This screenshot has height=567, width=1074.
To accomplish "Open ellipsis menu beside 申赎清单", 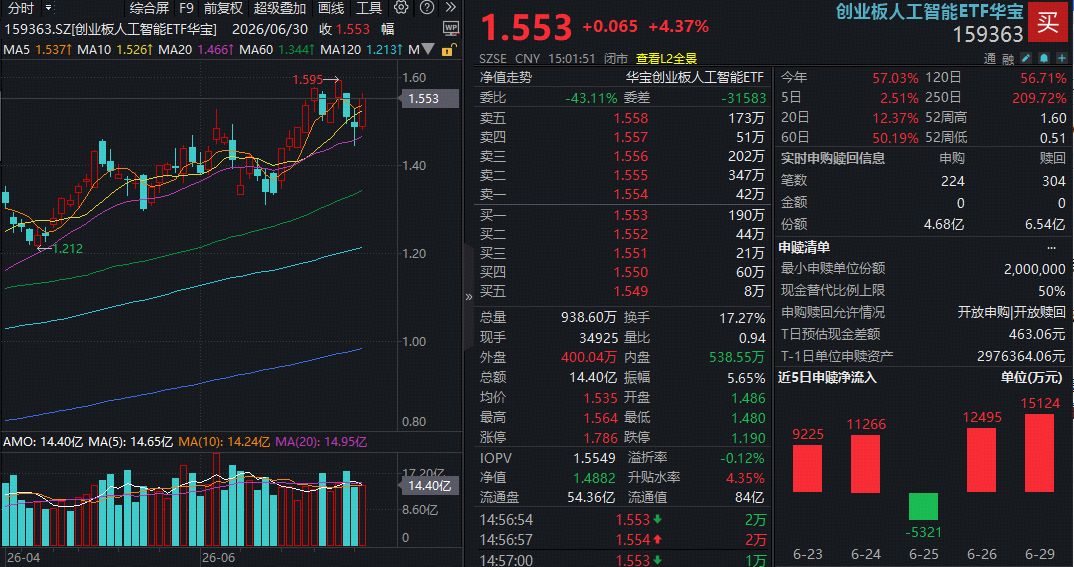I will click(1051, 247).
